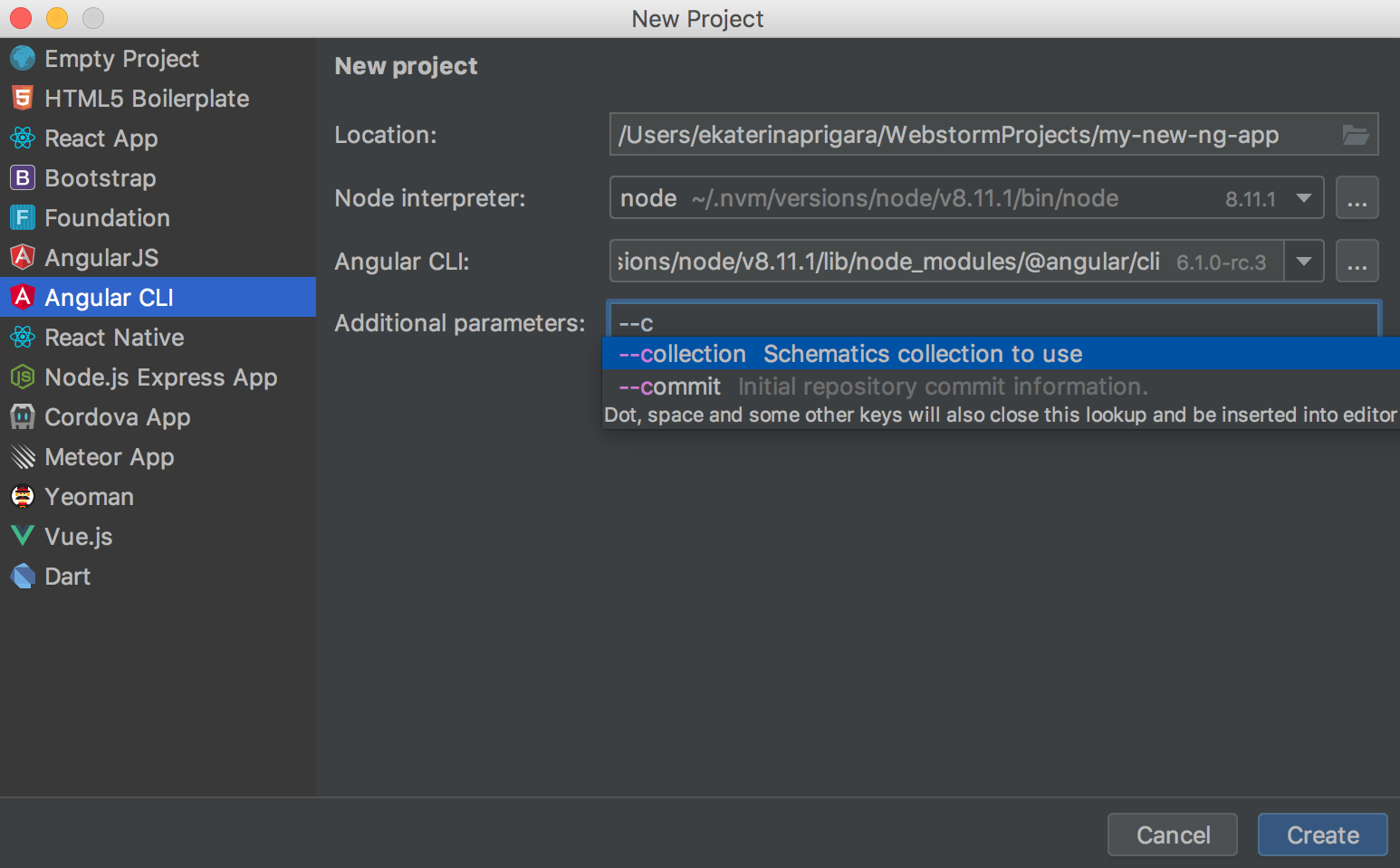
Task: Choose Dart project type label
Action: point(68,577)
